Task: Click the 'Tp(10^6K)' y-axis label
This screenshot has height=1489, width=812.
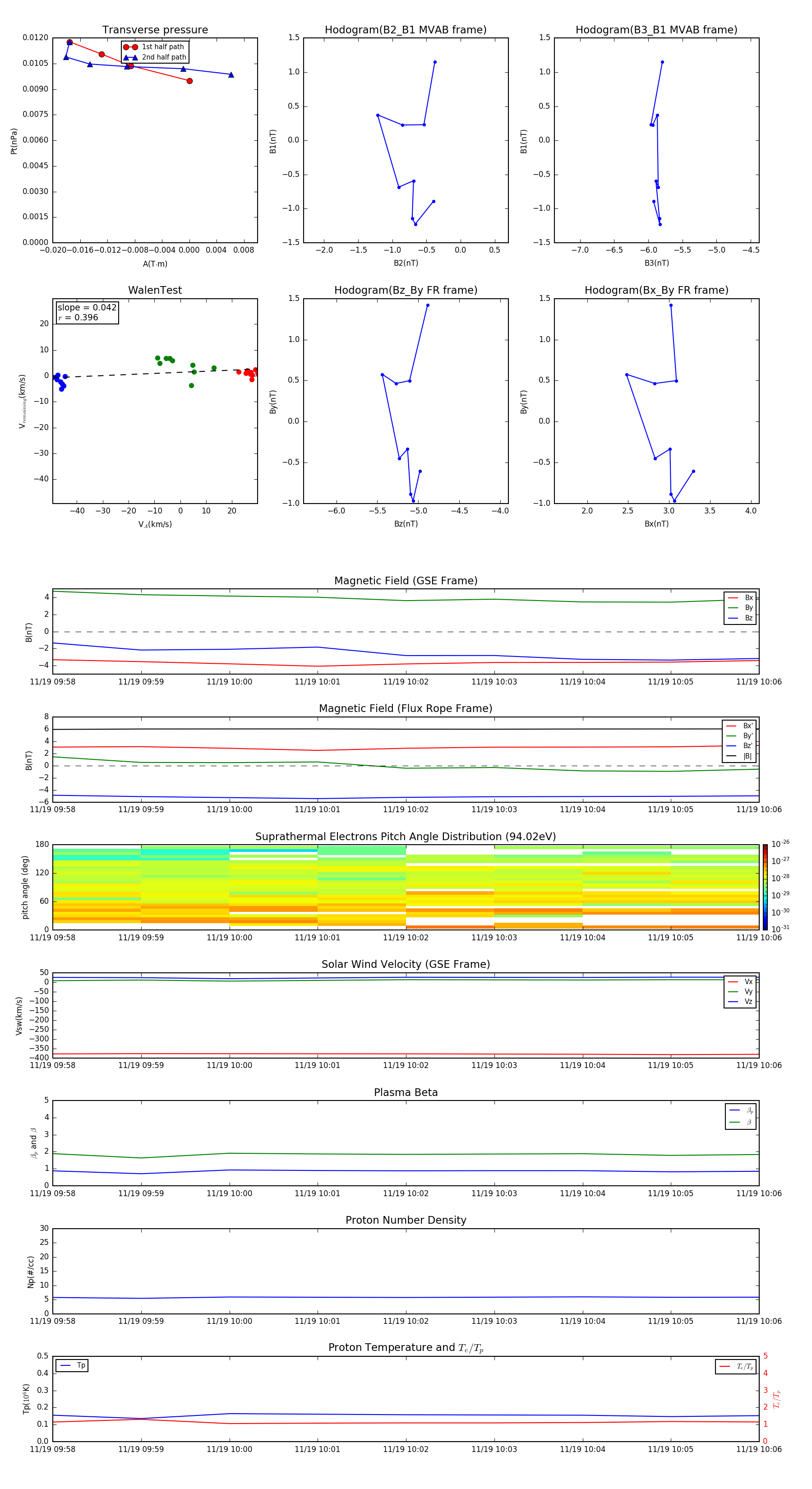Action: 26,1399
